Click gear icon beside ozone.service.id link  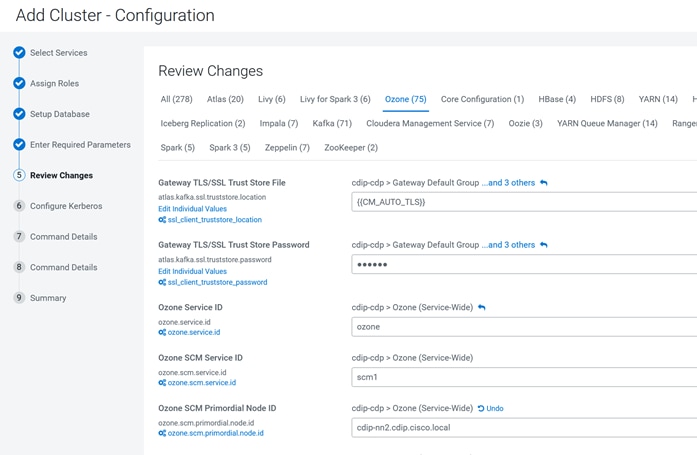point(162,332)
